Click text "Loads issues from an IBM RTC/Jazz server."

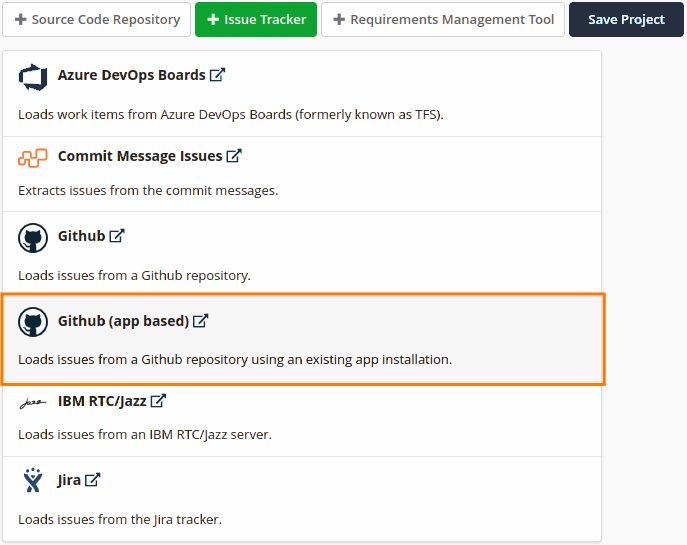[x=145, y=435]
